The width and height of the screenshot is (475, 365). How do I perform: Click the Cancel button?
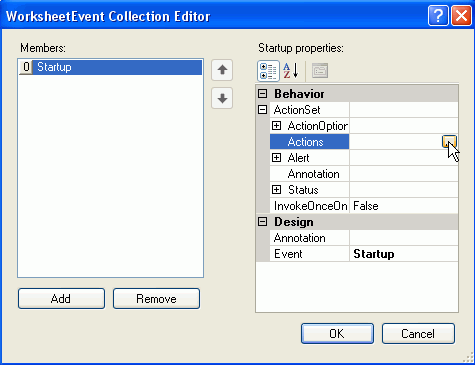(418, 333)
